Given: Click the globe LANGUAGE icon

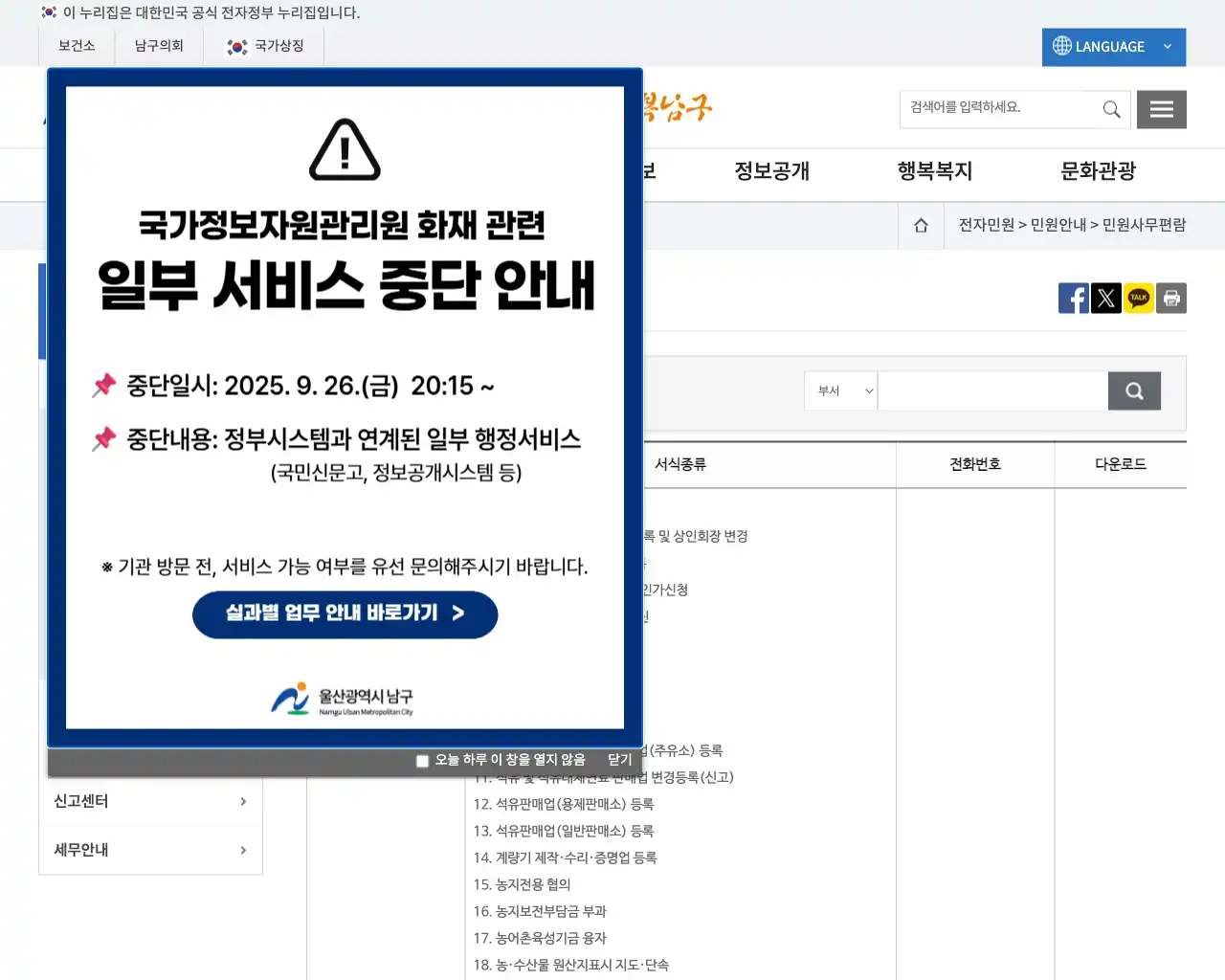Looking at the screenshot, I should [x=1062, y=46].
